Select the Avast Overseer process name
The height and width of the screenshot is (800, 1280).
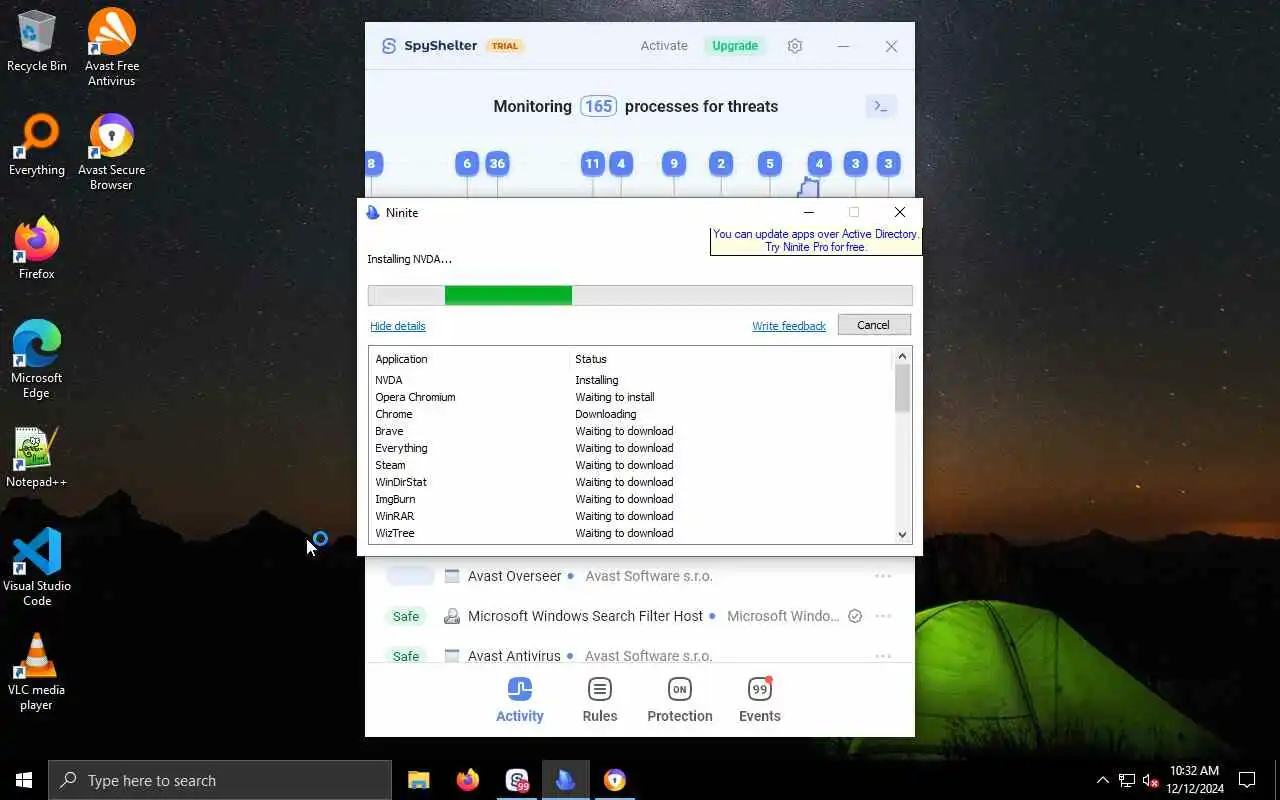515,576
